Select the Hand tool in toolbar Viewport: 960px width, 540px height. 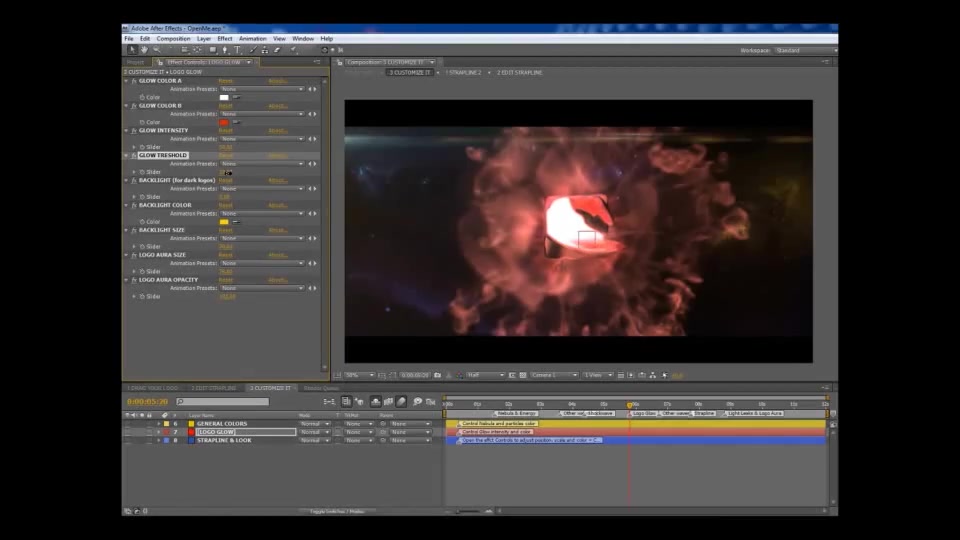pos(144,50)
